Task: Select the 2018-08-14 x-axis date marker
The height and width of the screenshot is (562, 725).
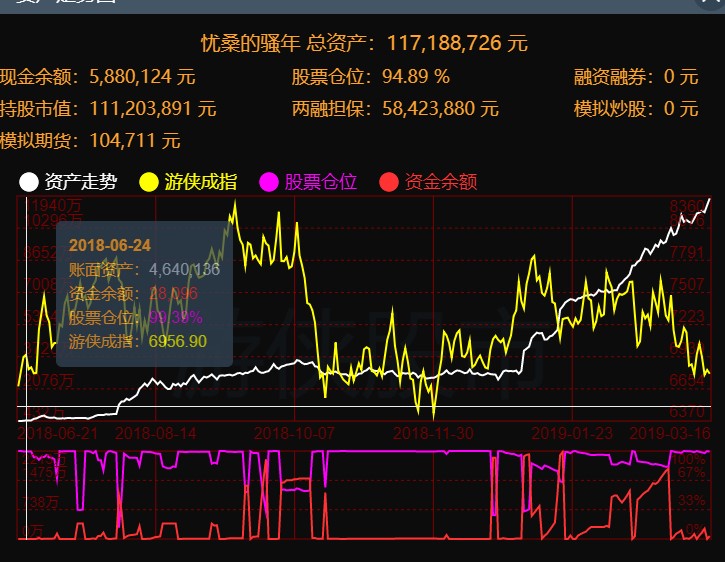Action: point(156,433)
